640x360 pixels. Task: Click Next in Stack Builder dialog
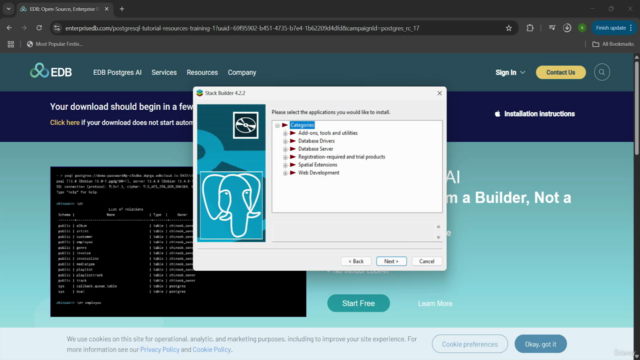391,261
